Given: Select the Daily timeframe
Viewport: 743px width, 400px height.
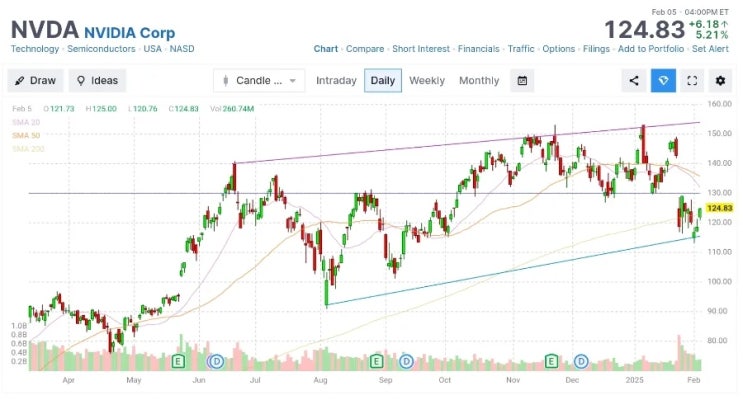Looking at the screenshot, I should pyautogui.click(x=382, y=81).
